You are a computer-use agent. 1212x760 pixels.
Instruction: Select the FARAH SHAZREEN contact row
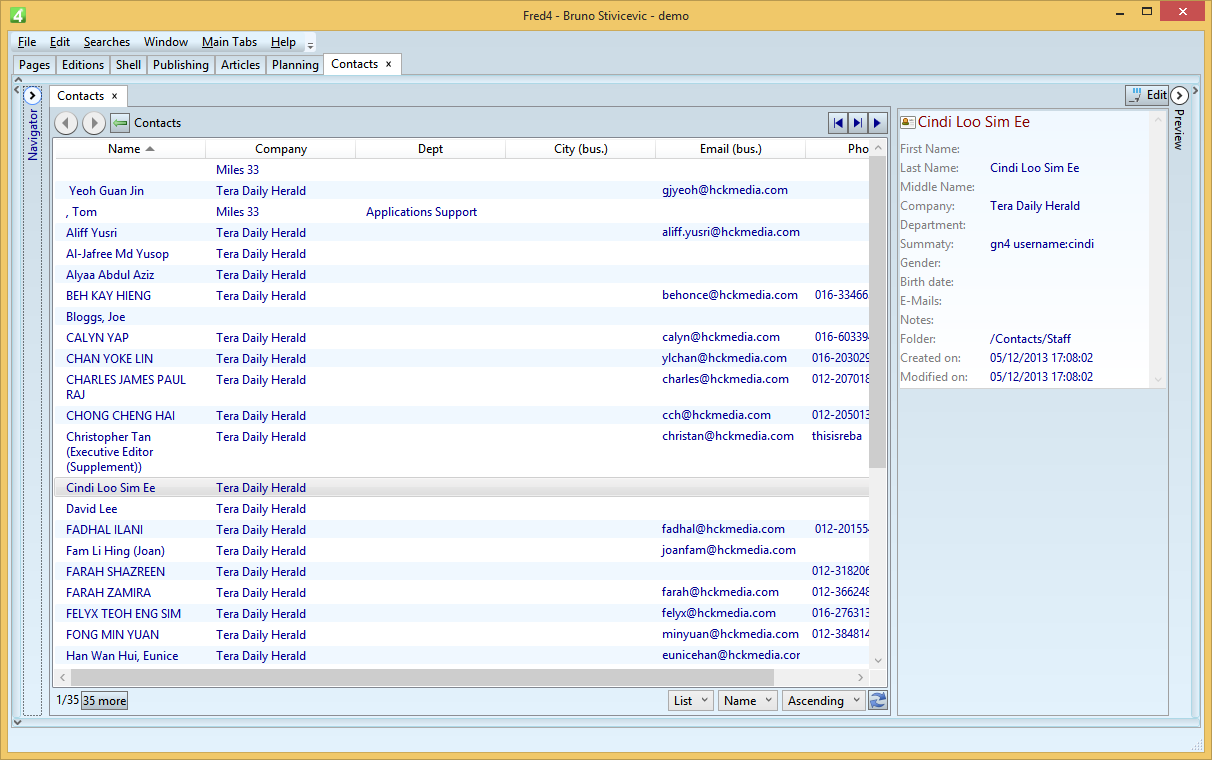[462, 572]
